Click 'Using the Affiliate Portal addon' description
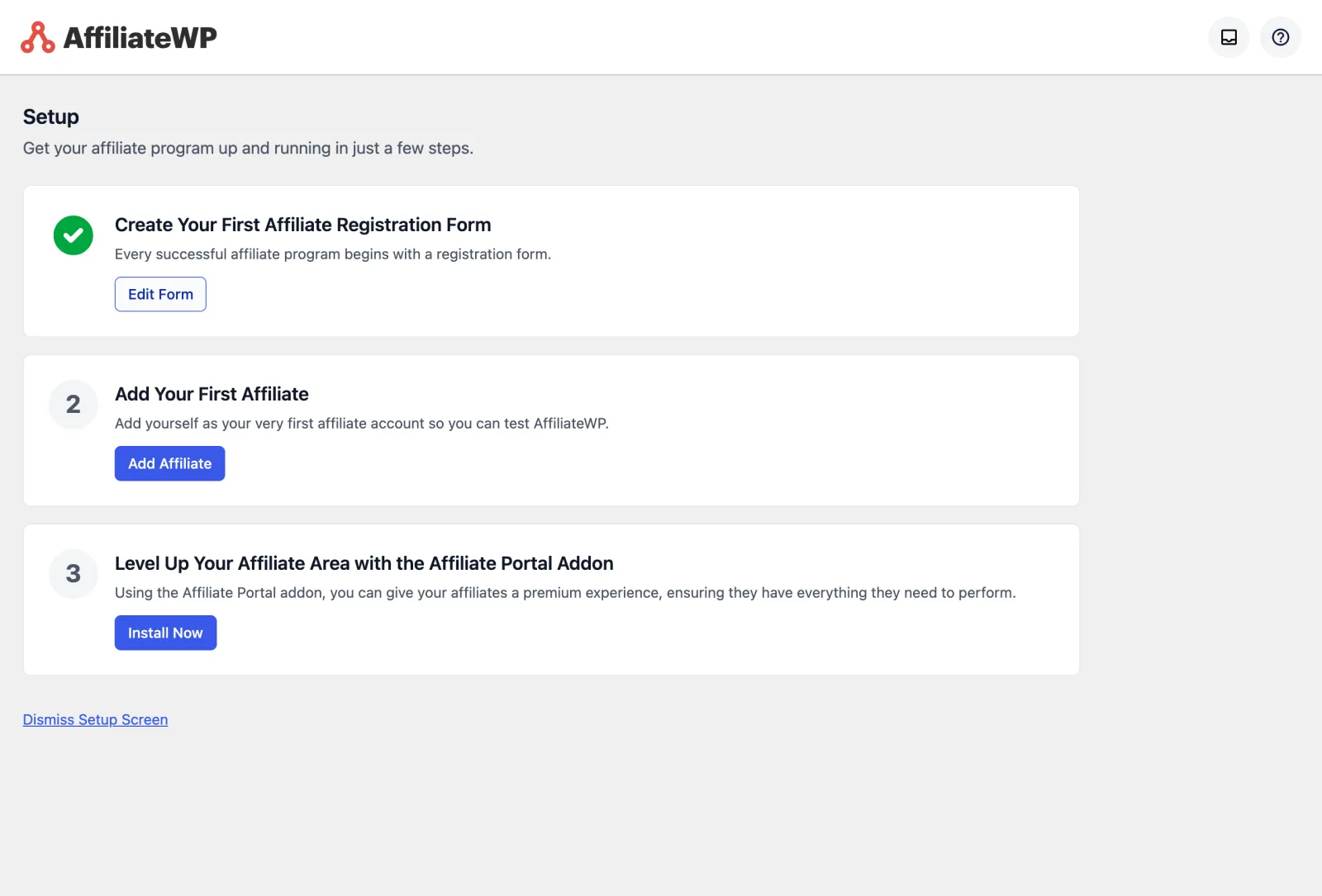1322x896 pixels. (565, 593)
